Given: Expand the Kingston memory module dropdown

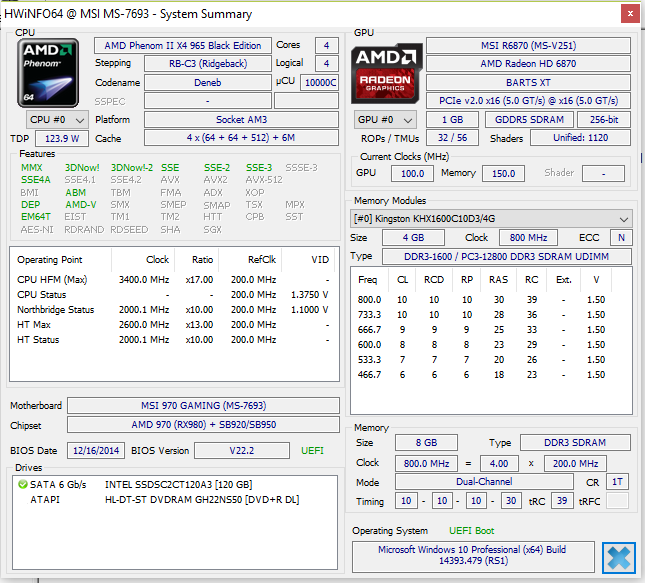Looking at the screenshot, I should pos(624,218).
